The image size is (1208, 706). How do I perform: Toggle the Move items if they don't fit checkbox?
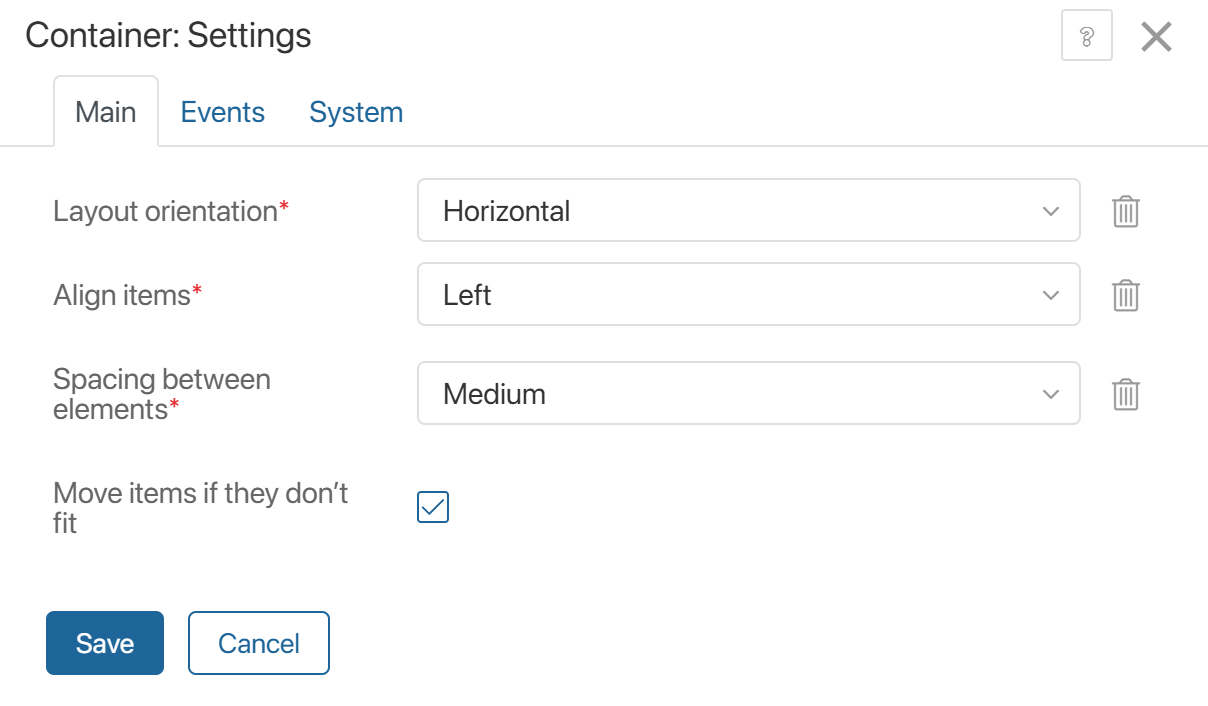(x=433, y=507)
